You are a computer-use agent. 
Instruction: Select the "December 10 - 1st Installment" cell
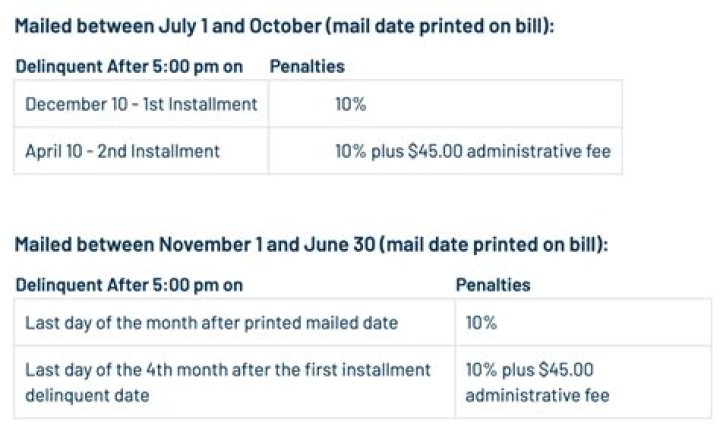point(141,104)
